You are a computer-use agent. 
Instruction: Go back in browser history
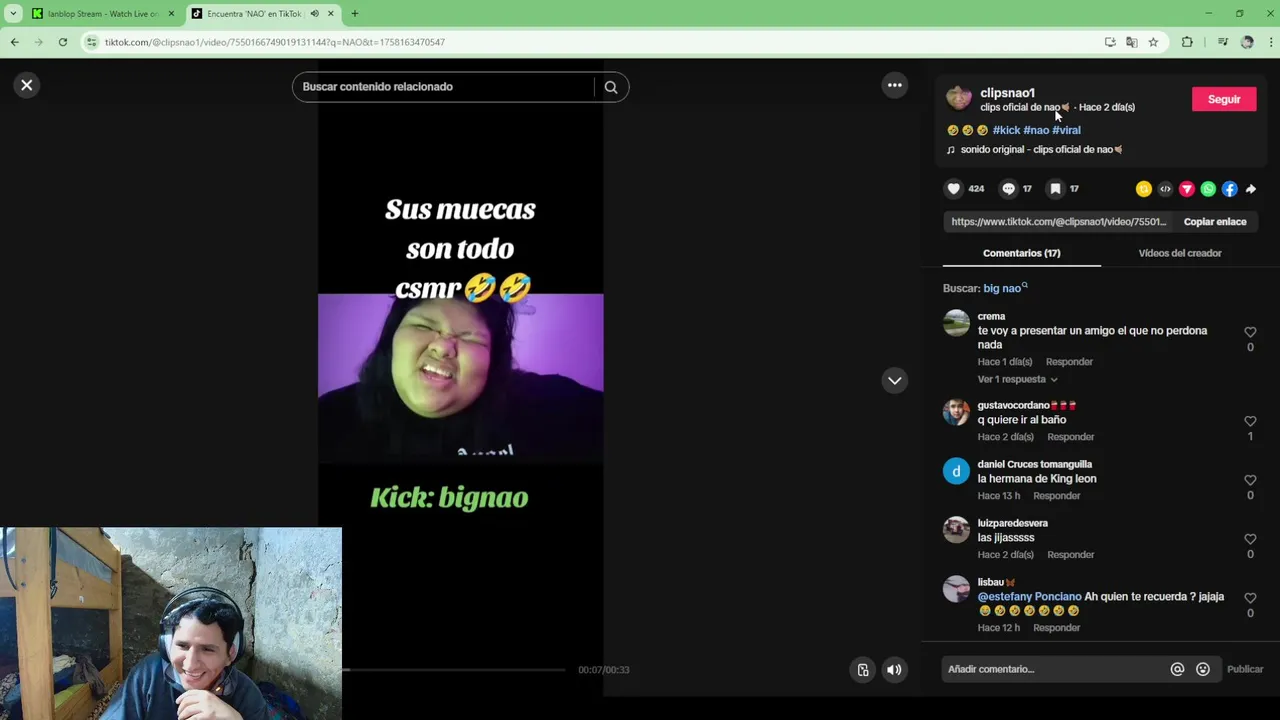15,42
